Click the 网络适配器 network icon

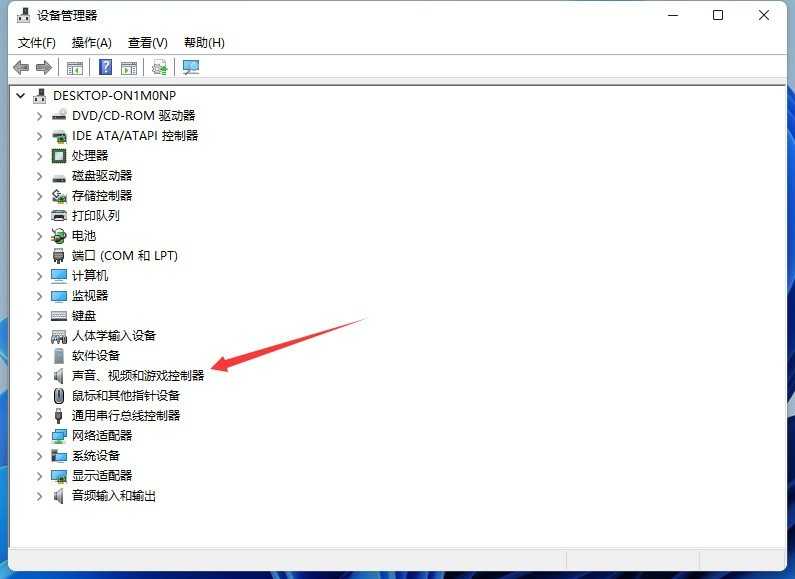point(59,436)
